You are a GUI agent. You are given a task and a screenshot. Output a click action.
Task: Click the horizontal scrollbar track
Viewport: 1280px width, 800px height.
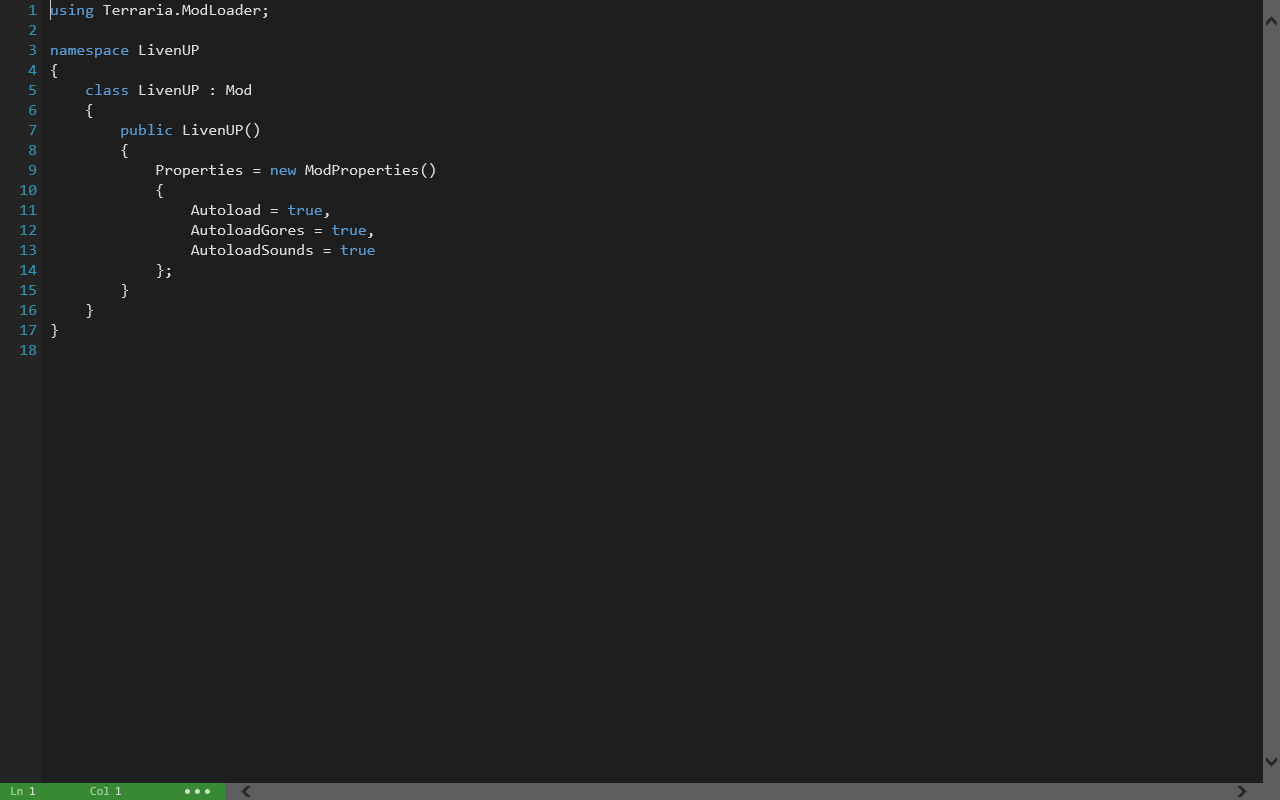[744, 791]
